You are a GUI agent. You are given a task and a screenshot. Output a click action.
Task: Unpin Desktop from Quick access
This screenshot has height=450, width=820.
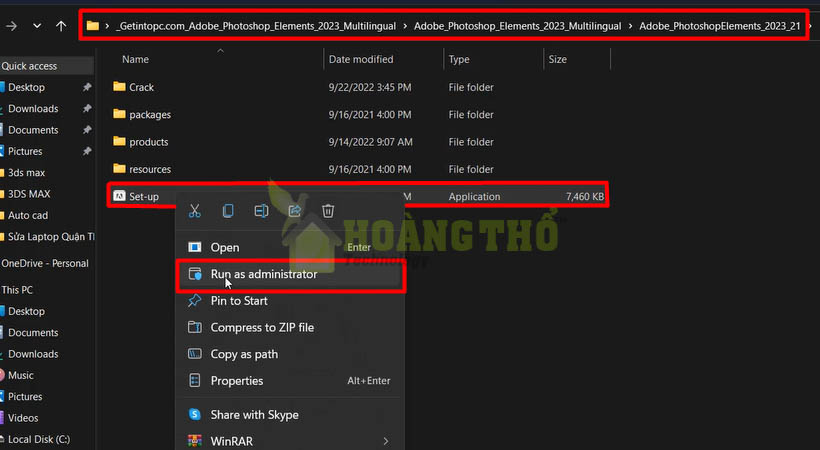(x=87, y=87)
